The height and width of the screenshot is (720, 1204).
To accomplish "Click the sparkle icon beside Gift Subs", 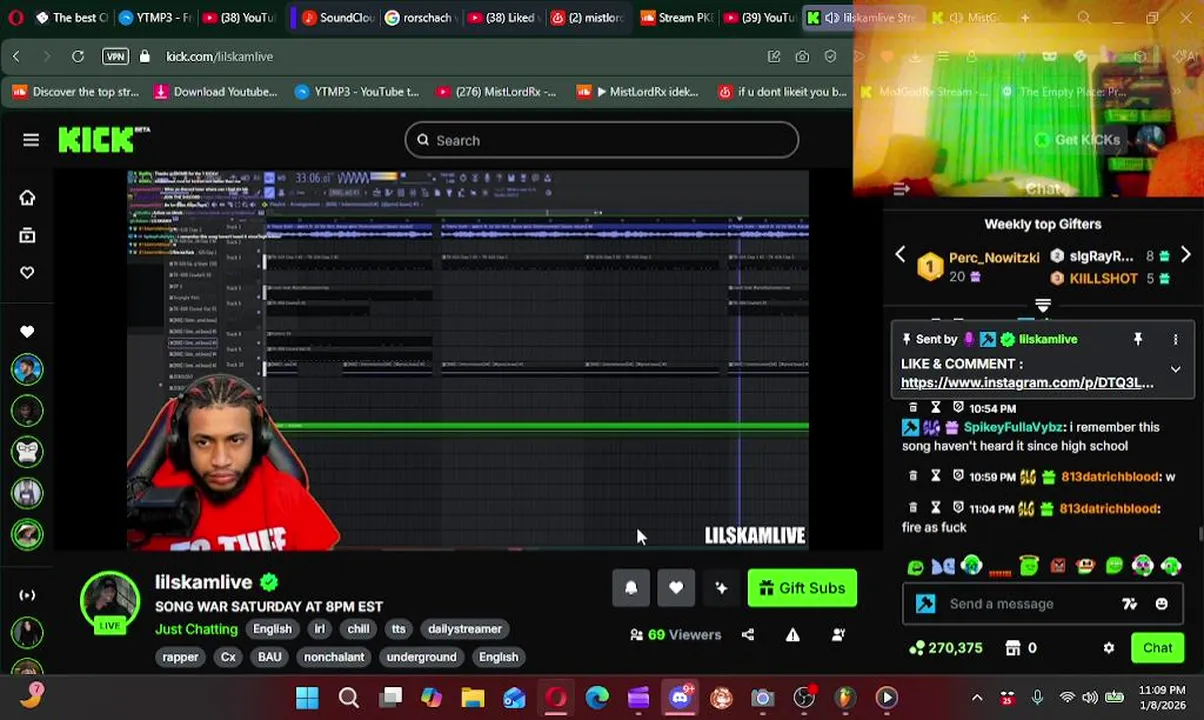I will point(721,588).
